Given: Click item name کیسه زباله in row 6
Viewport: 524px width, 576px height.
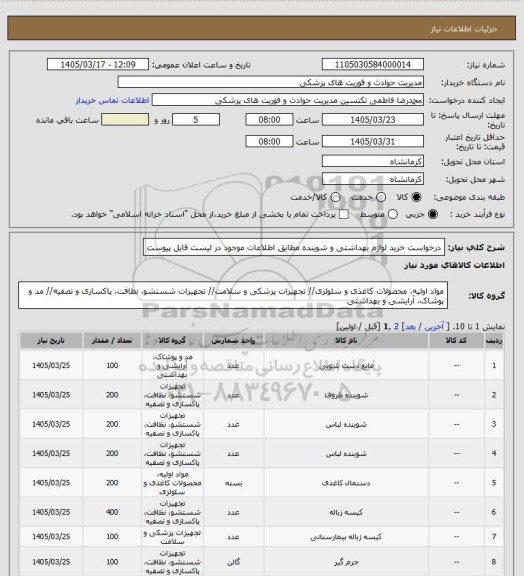Looking at the screenshot, I should click(346, 512).
